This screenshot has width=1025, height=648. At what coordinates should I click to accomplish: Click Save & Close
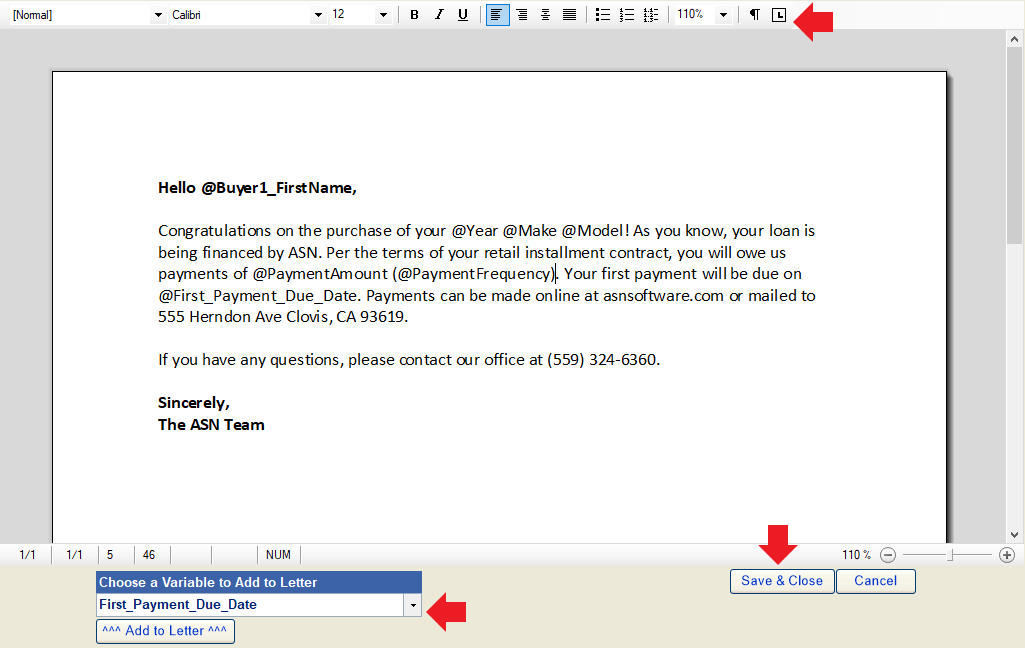tap(782, 581)
